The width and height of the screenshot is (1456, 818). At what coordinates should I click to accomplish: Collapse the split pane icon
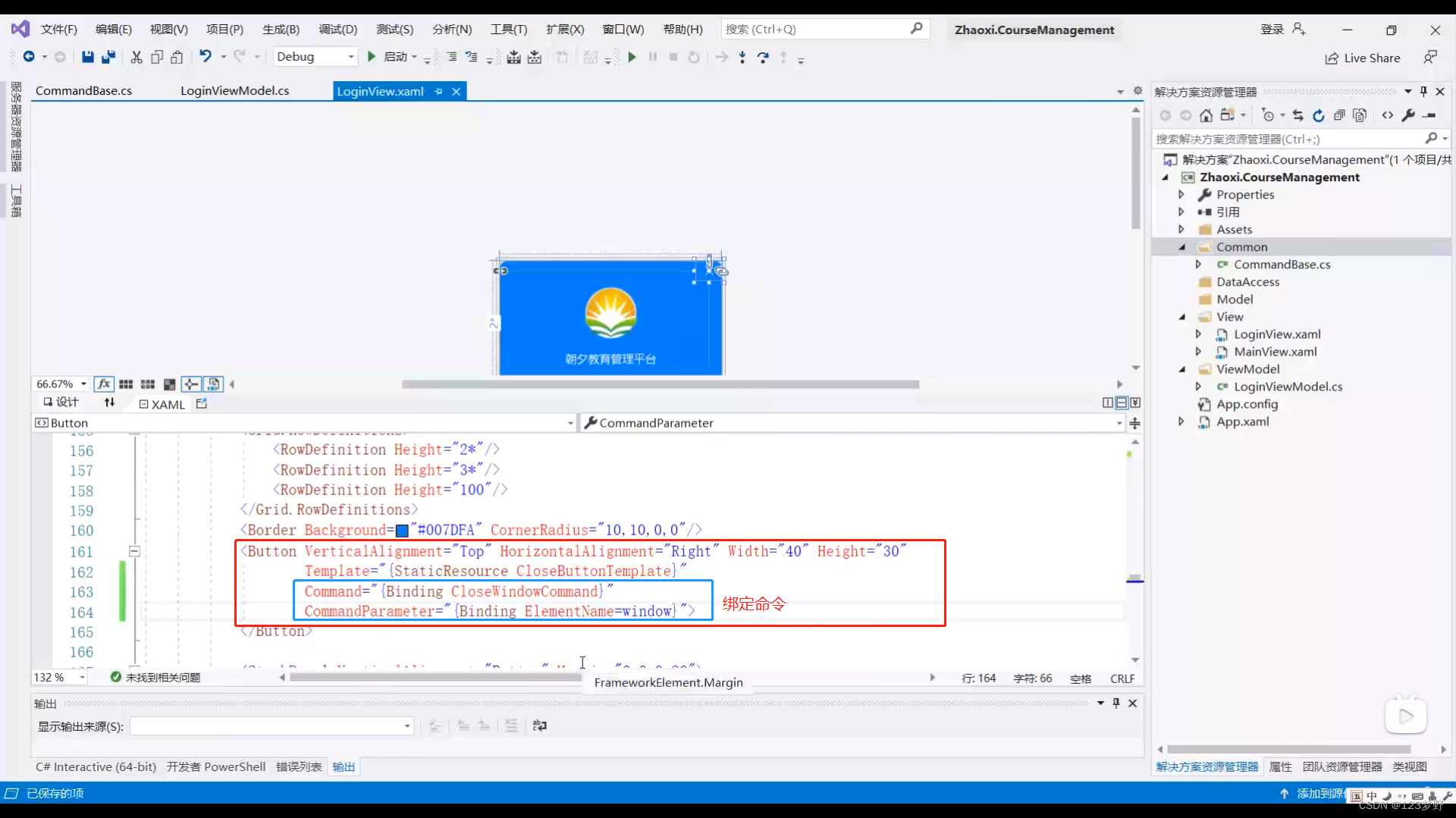[1135, 403]
